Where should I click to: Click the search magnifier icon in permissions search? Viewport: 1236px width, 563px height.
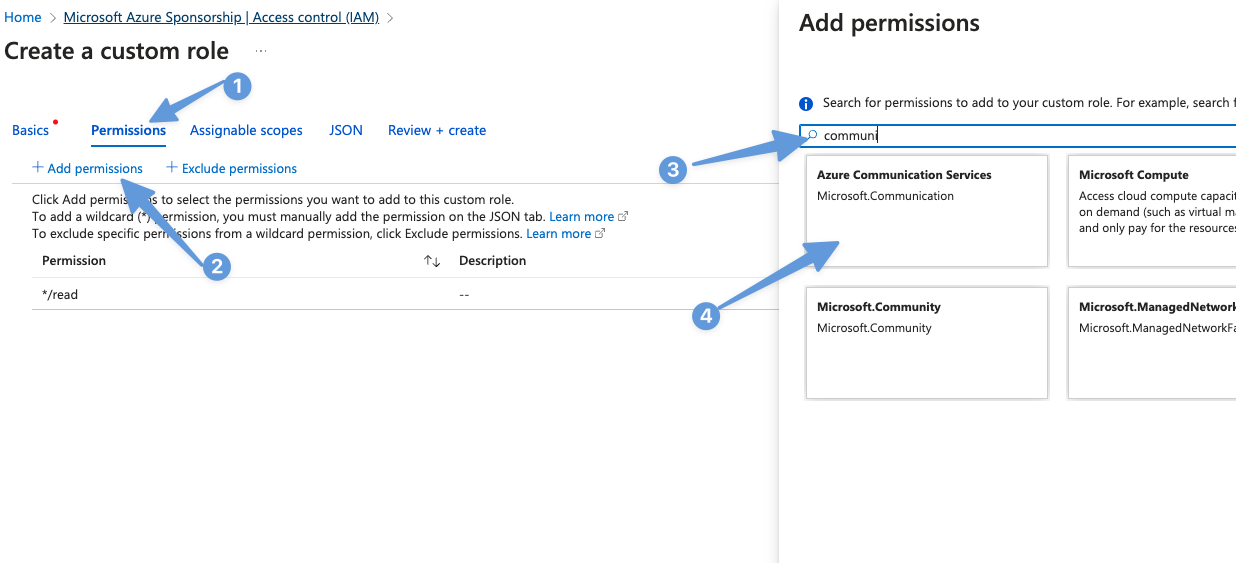point(812,136)
